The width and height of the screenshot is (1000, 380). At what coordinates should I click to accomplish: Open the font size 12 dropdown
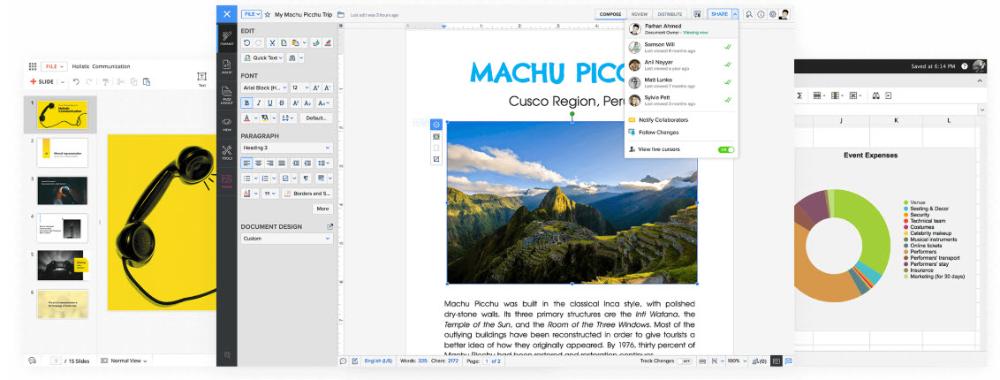point(299,87)
